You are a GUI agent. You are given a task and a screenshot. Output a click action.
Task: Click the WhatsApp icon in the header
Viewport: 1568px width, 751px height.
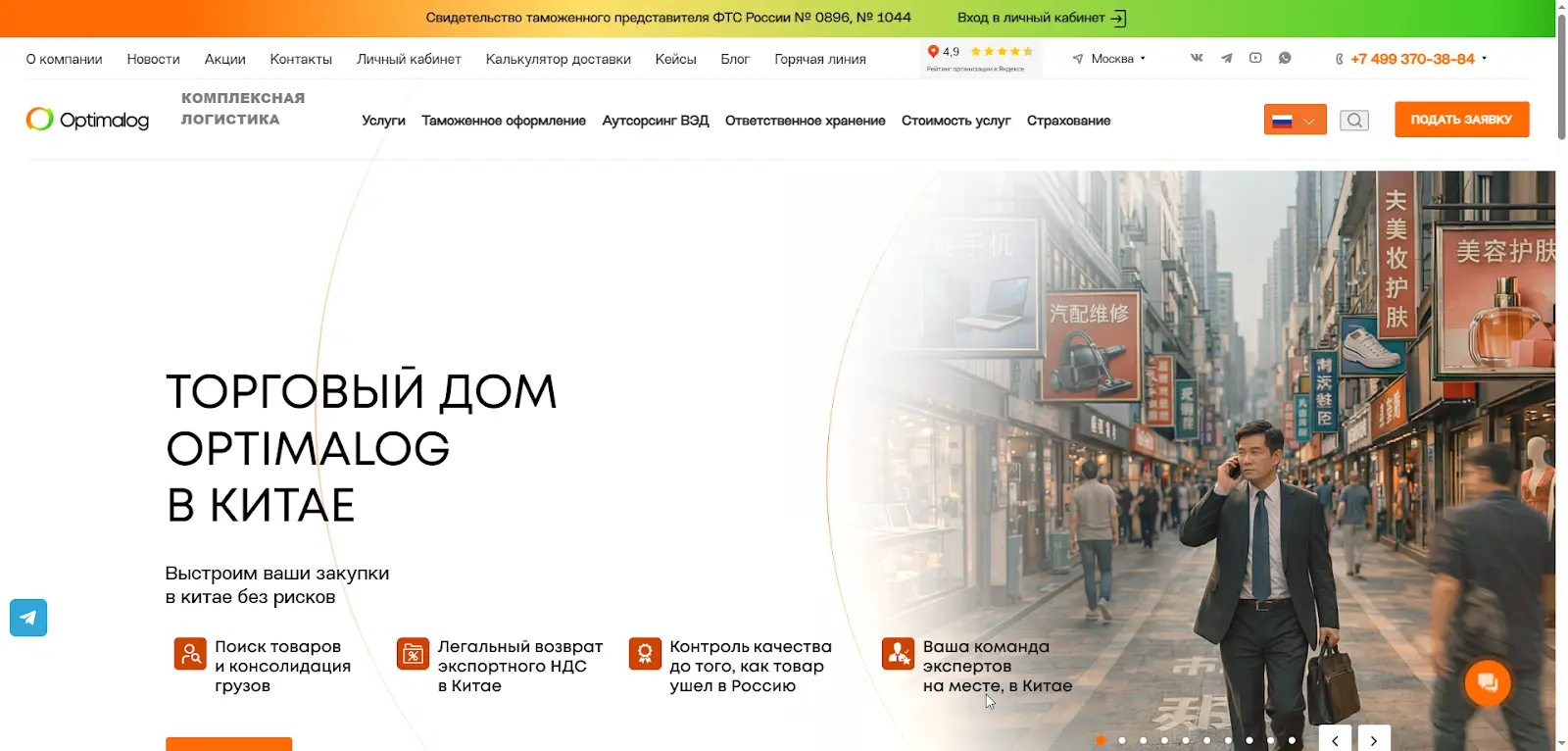(x=1285, y=58)
